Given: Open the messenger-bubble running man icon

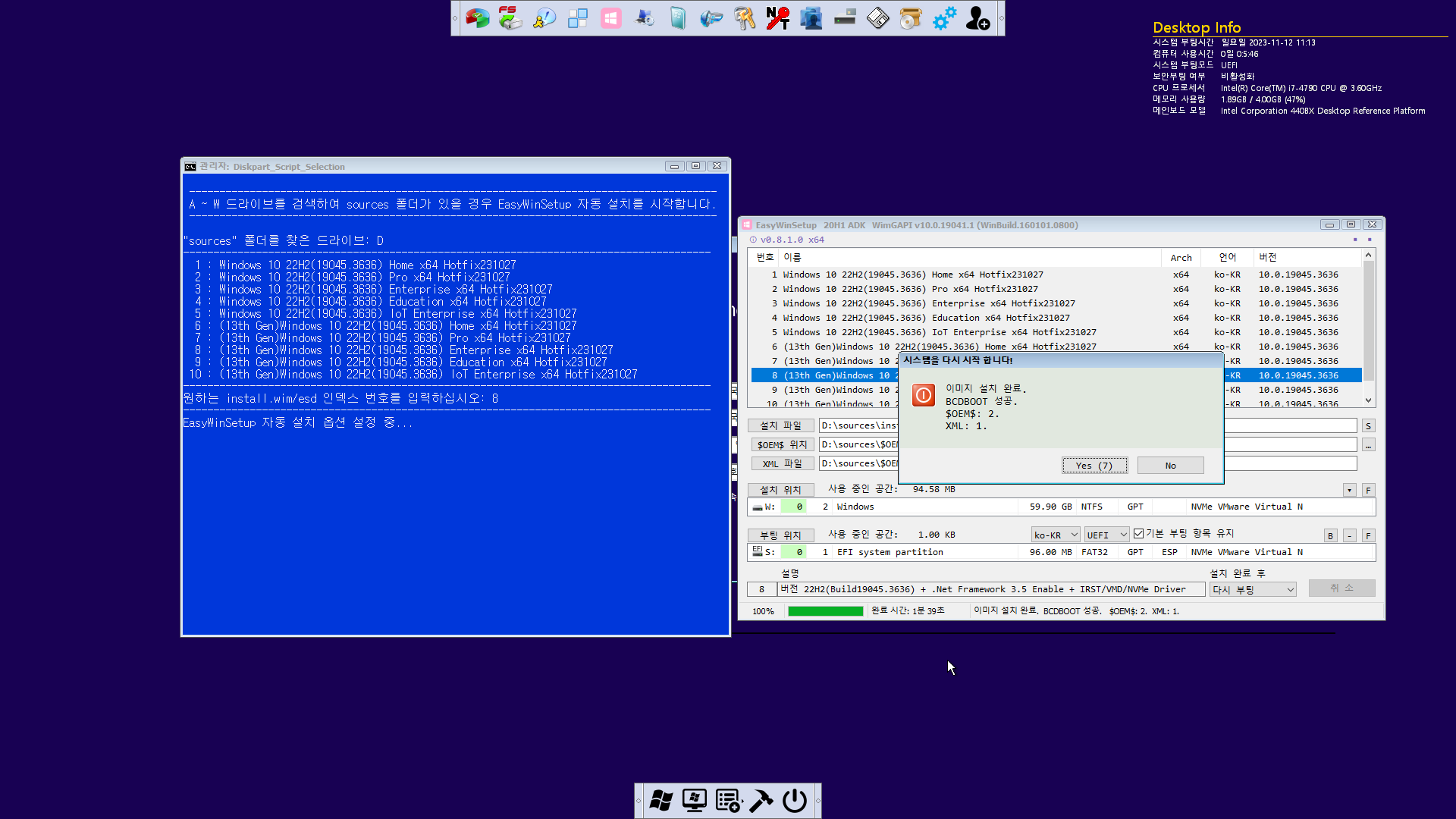Looking at the screenshot, I should [544, 17].
